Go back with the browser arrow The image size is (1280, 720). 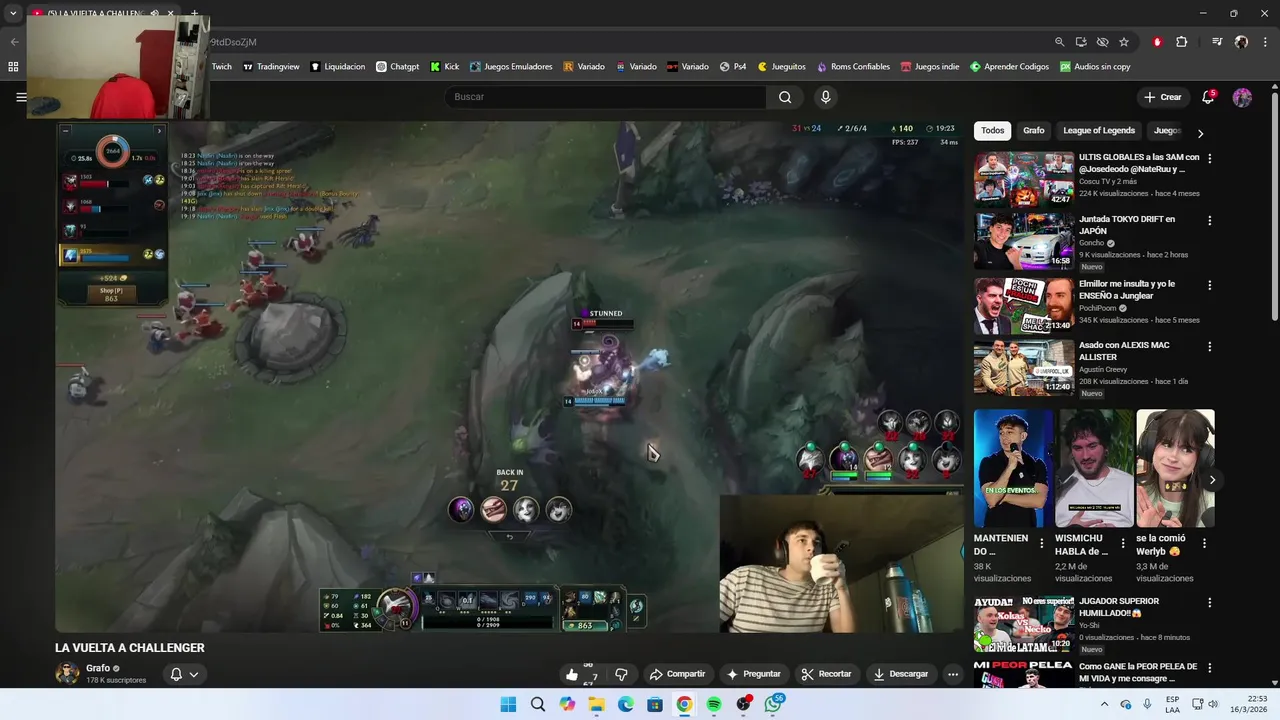coord(14,42)
